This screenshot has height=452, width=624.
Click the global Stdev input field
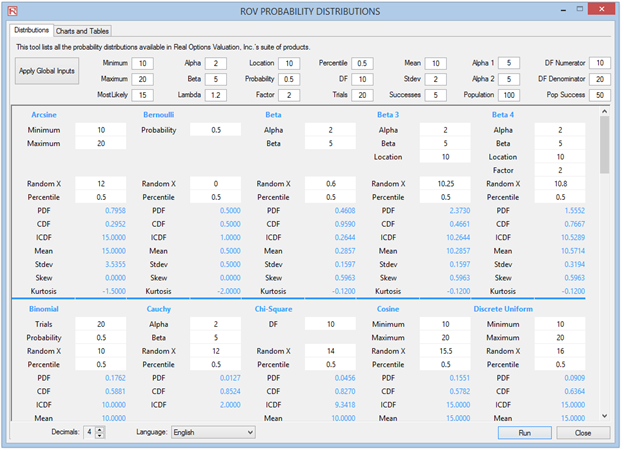435,79
